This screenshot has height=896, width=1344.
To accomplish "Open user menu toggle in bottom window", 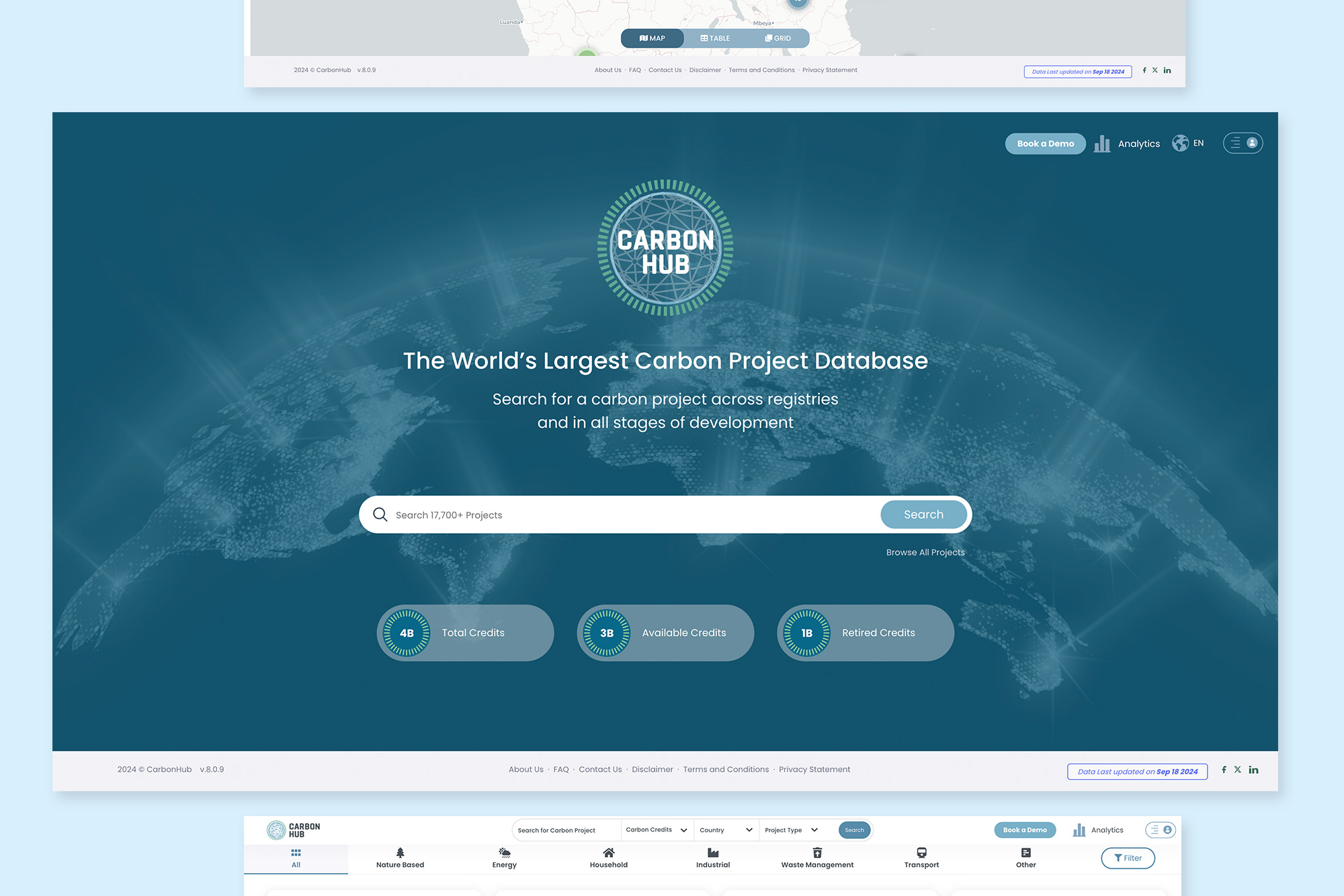I will pyautogui.click(x=1161, y=830).
